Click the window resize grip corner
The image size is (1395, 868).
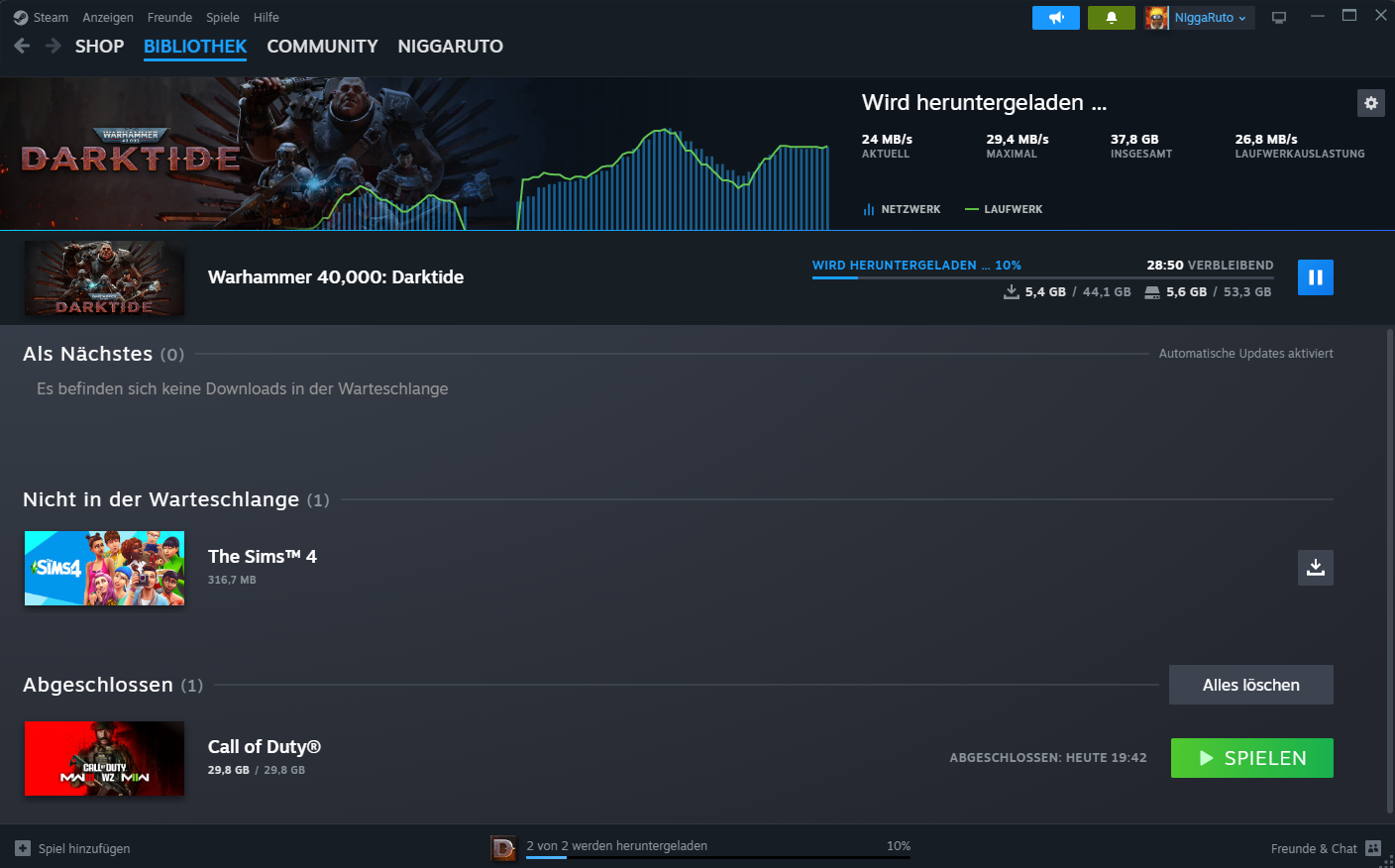(1387, 861)
